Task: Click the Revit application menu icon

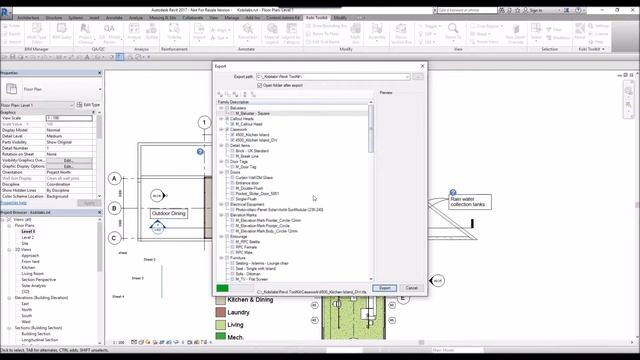Action: point(6,13)
